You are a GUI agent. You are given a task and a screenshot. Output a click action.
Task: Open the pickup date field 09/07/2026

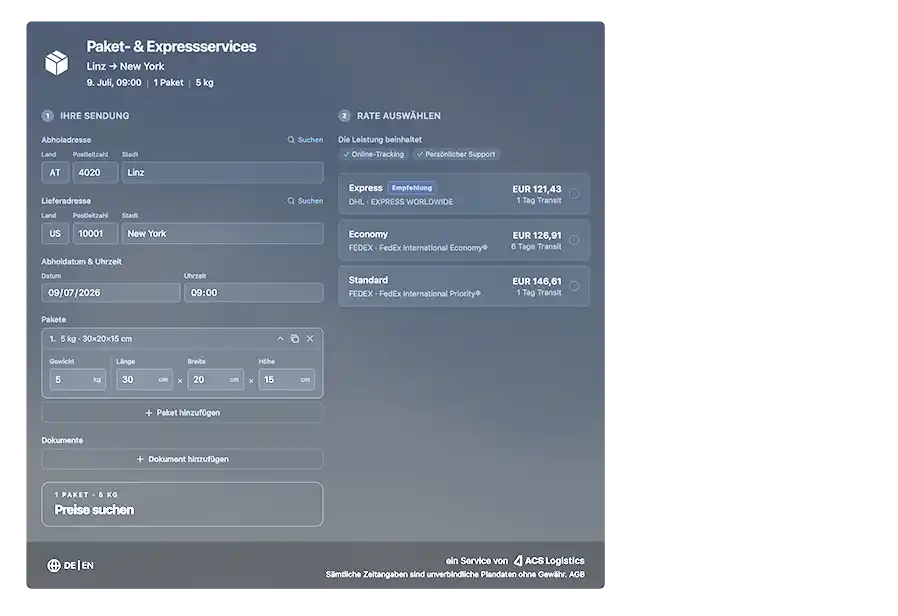tap(111, 293)
